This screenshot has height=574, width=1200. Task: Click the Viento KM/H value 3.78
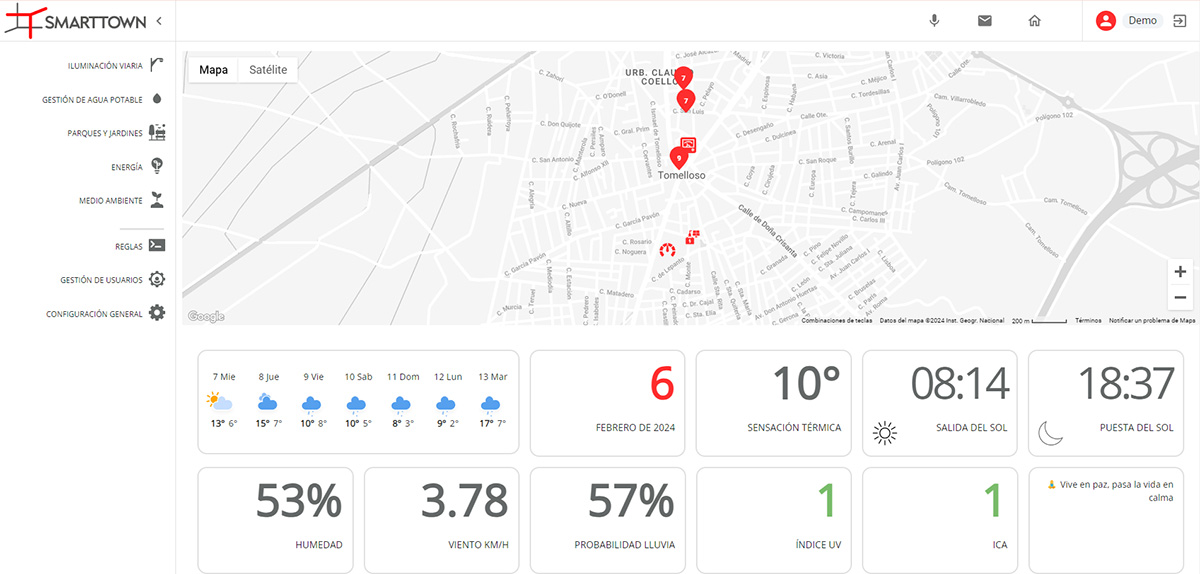coord(465,501)
